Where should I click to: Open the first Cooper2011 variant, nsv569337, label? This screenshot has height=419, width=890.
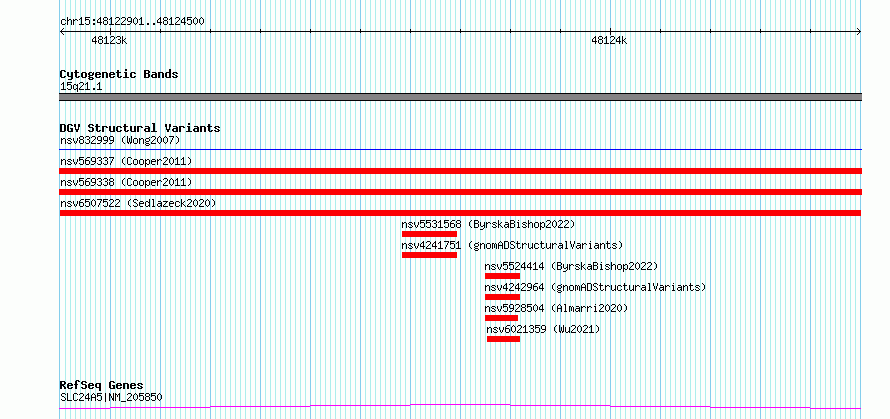point(126,161)
